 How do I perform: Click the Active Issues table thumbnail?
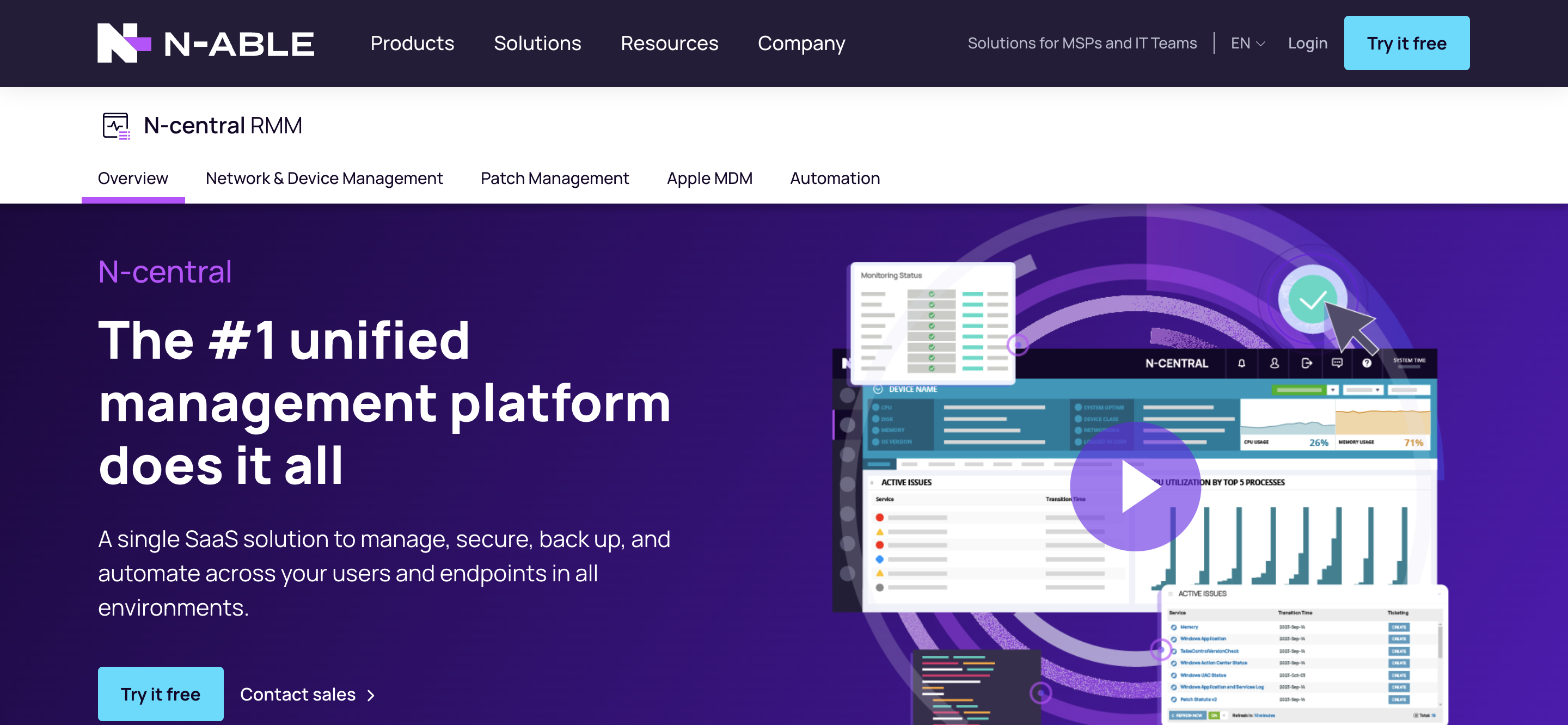click(x=1304, y=654)
